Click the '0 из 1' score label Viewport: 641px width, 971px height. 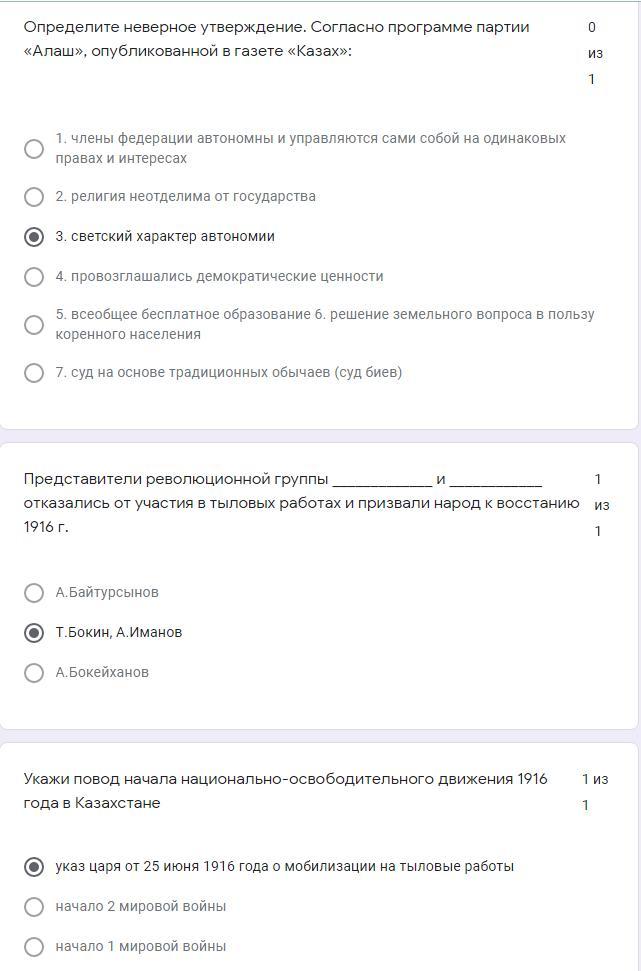pos(592,53)
